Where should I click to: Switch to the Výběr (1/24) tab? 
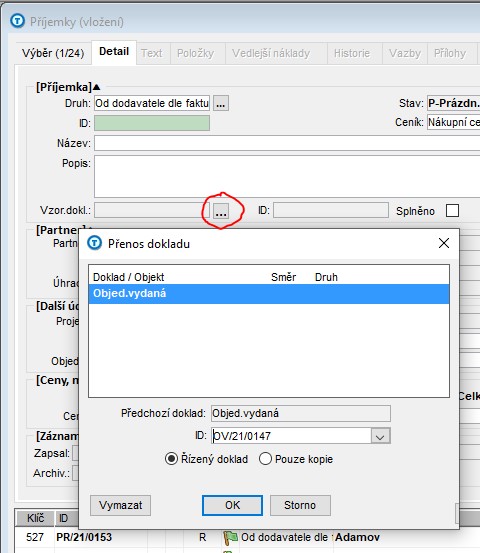coord(53,53)
